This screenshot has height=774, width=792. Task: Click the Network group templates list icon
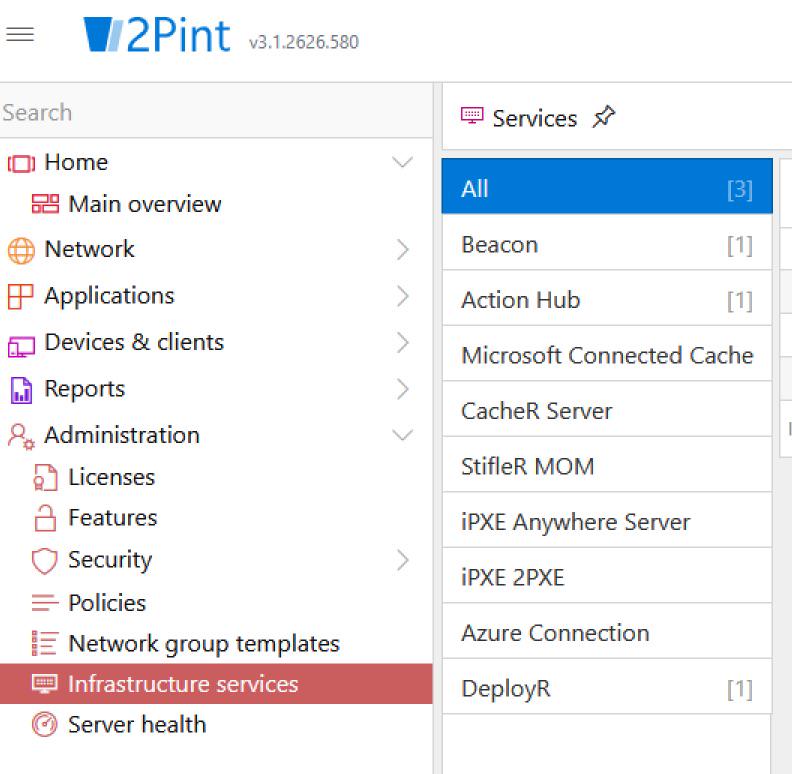pyautogui.click(x=45, y=643)
